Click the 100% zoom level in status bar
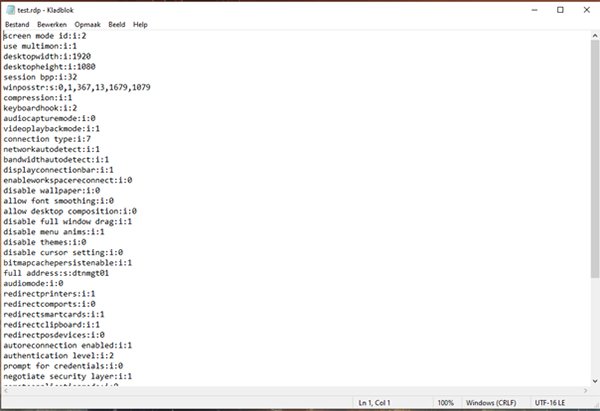The width and height of the screenshot is (600, 411). [x=445, y=402]
